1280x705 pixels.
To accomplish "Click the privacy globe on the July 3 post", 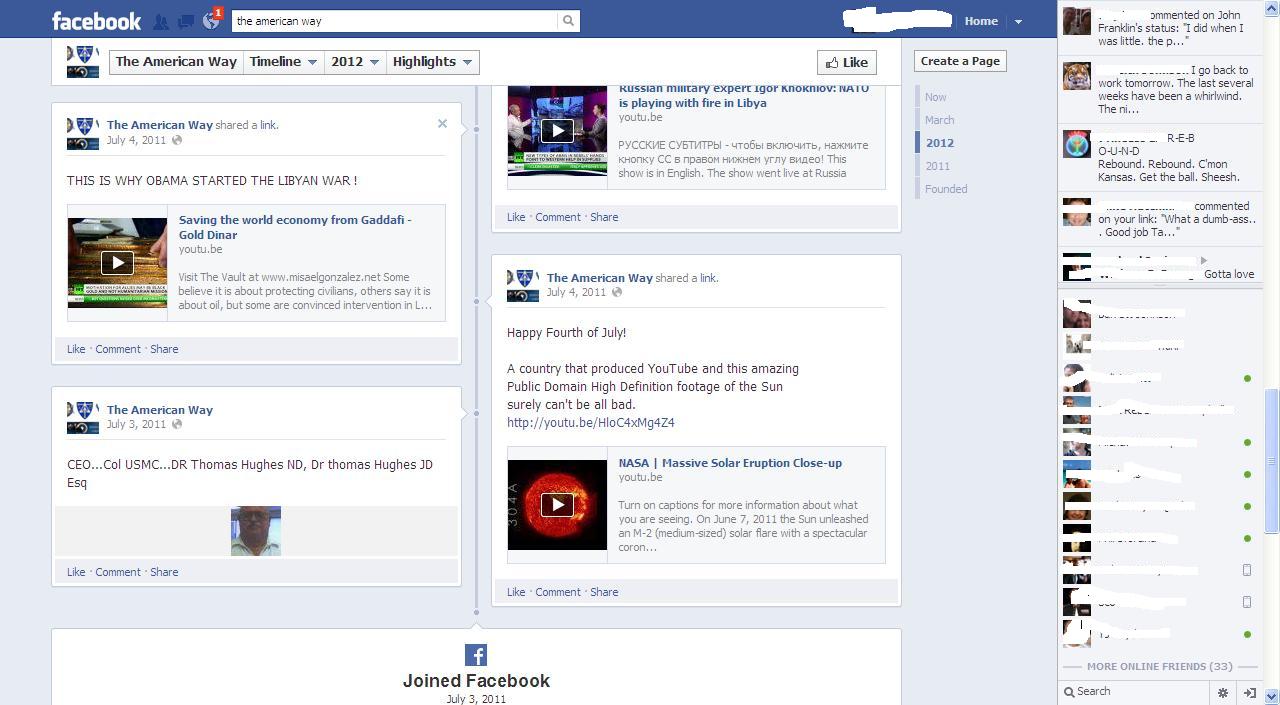I will click(177, 424).
